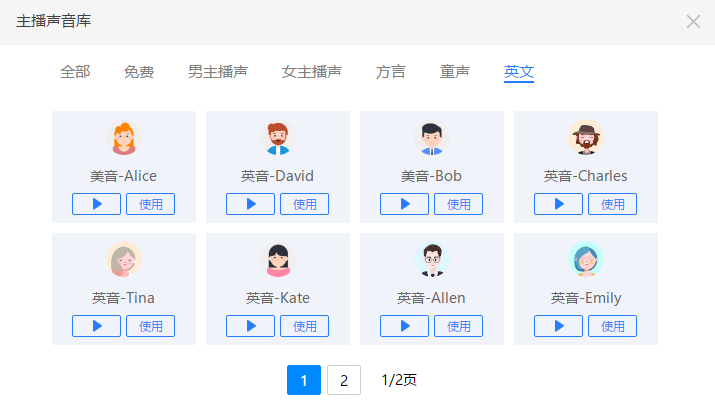Click the 英音-Allen name label
The image size is (715, 415).
[431, 298]
